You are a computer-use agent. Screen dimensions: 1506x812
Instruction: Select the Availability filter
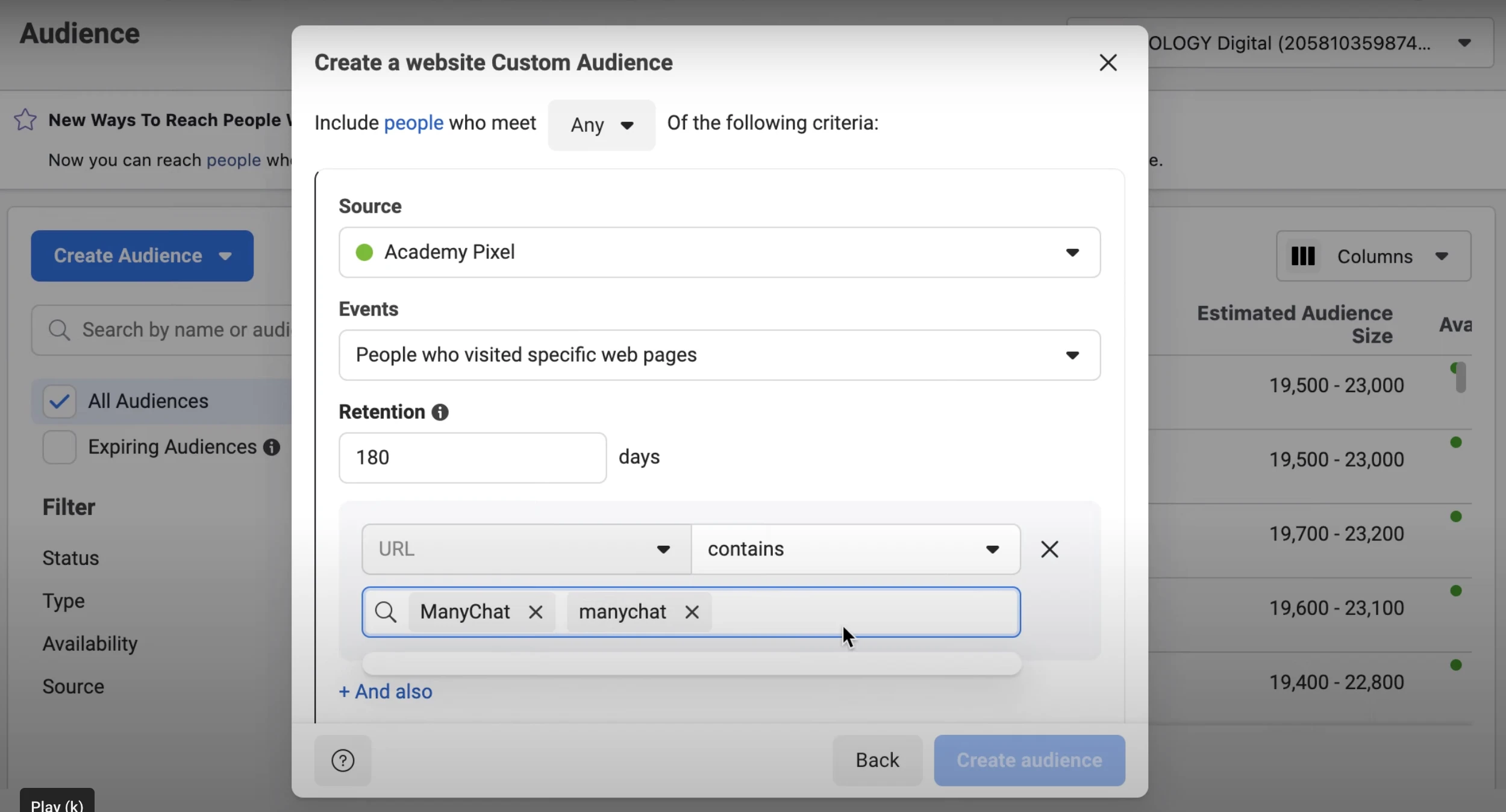[90, 643]
